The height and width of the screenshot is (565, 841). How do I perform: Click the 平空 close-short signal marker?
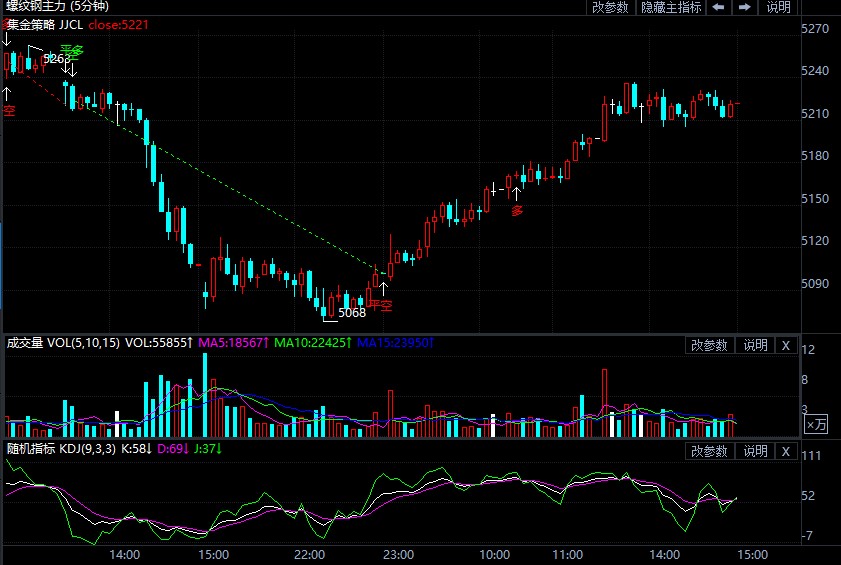380,305
